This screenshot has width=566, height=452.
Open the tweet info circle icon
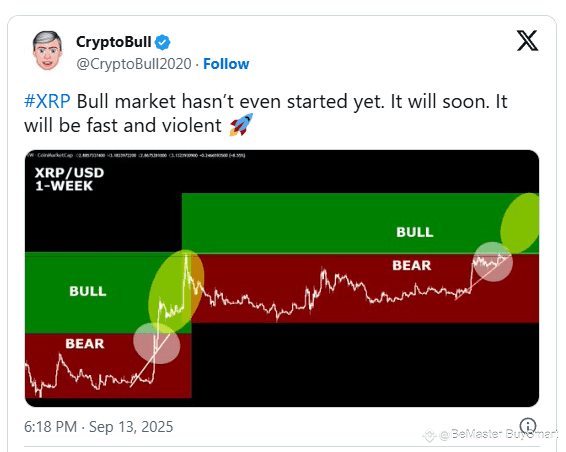pyautogui.click(x=528, y=425)
